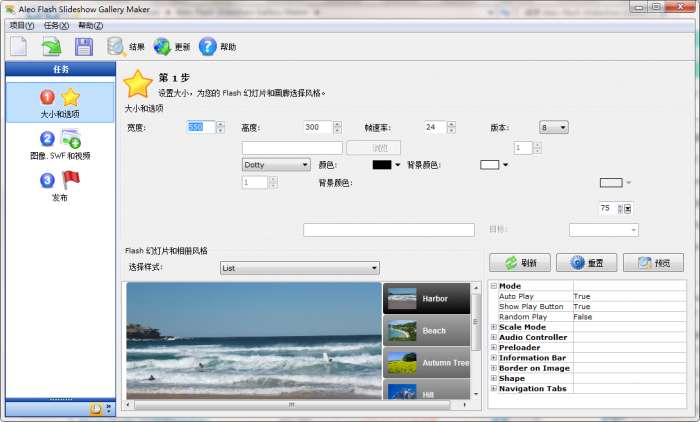Open the 任务 menu
This screenshot has width=700, height=422.
tap(56, 25)
